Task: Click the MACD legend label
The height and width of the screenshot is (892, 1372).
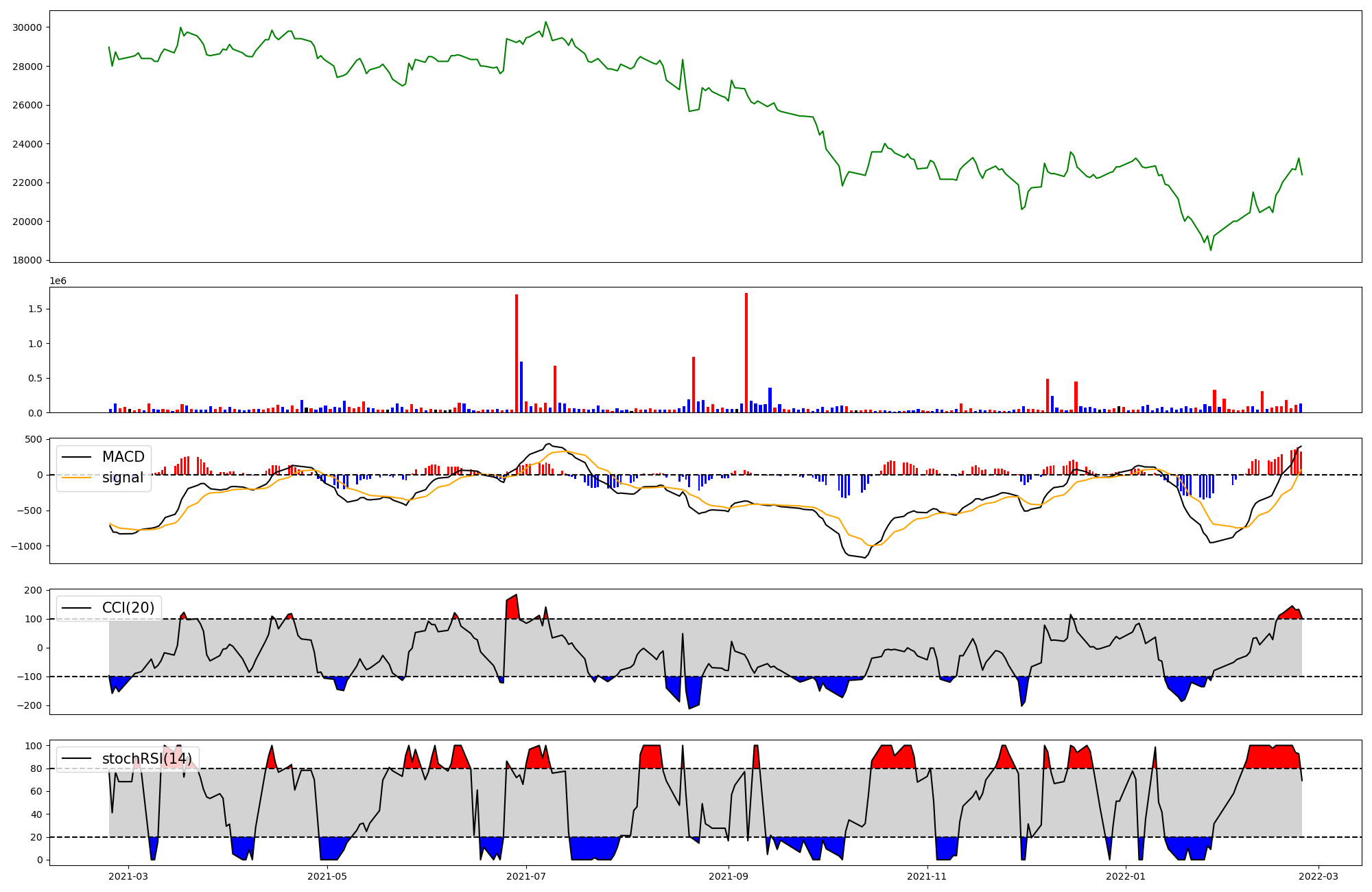Action: (x=123, y=457)
